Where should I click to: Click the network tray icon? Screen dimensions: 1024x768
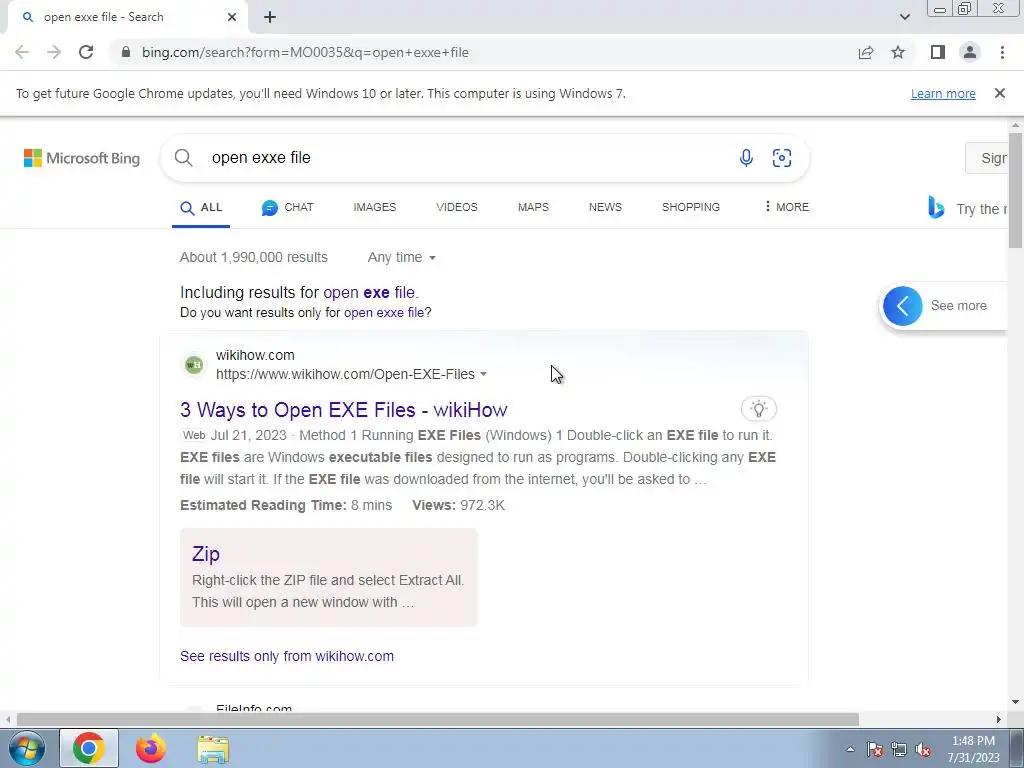[x=899, y=749]
